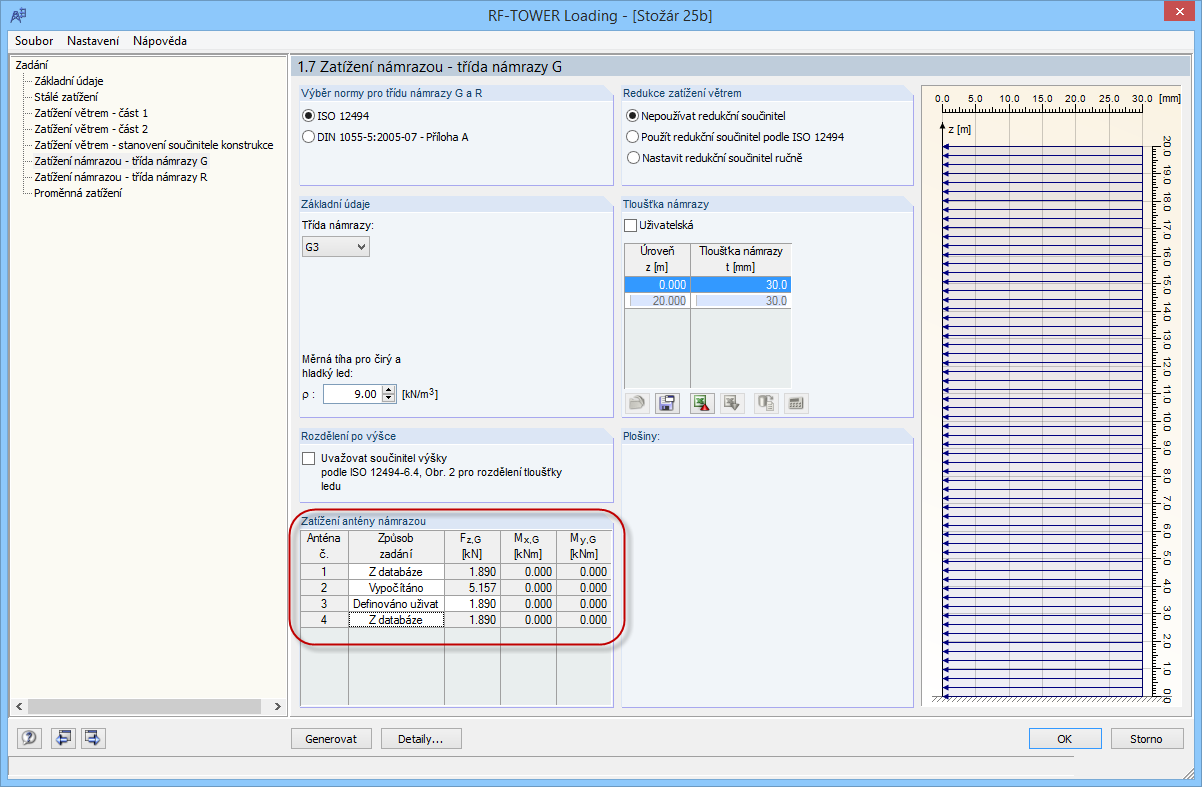Select antenna number 2 row header
Viewport: 1202px width, 787px height.
tap(324, 588)
